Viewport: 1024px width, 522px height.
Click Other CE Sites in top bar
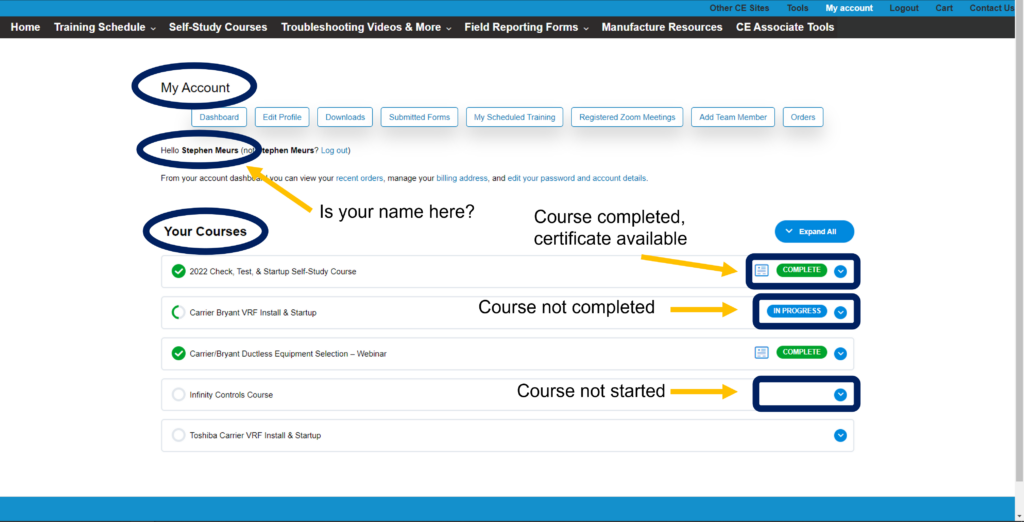(739, 8)
